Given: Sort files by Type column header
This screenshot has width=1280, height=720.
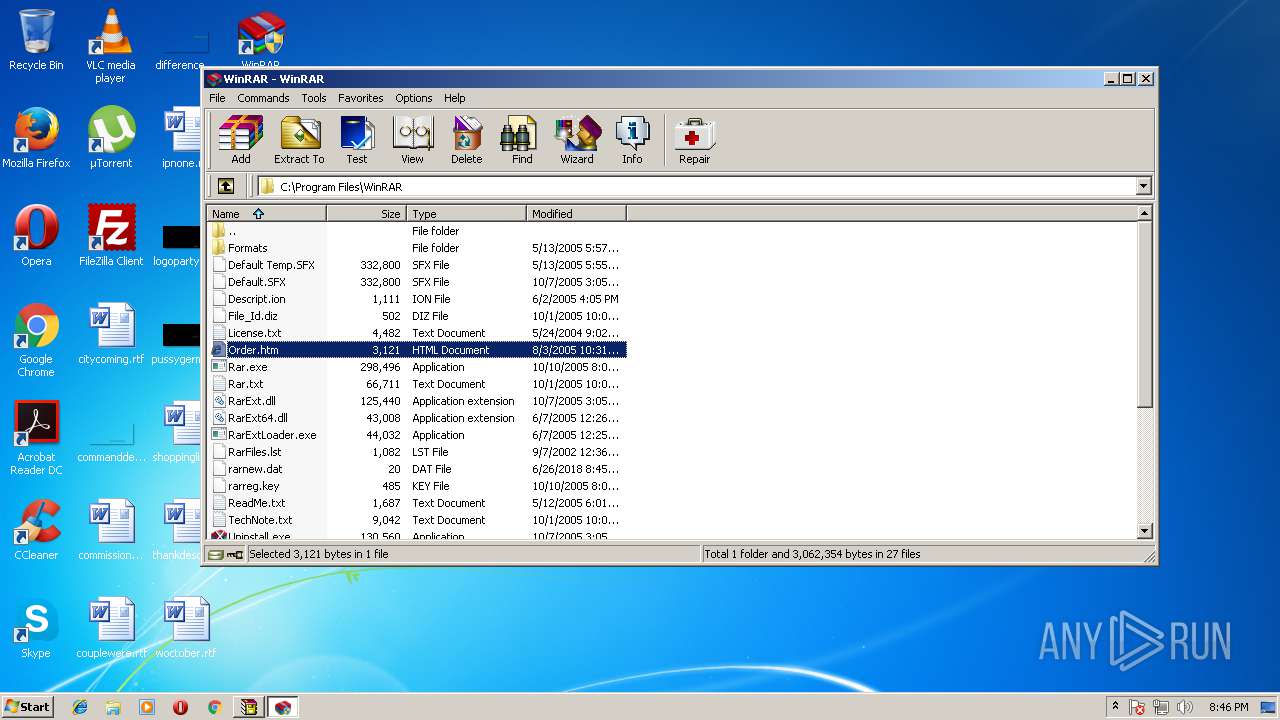Looking at the screenshot, I should point(466,213).
